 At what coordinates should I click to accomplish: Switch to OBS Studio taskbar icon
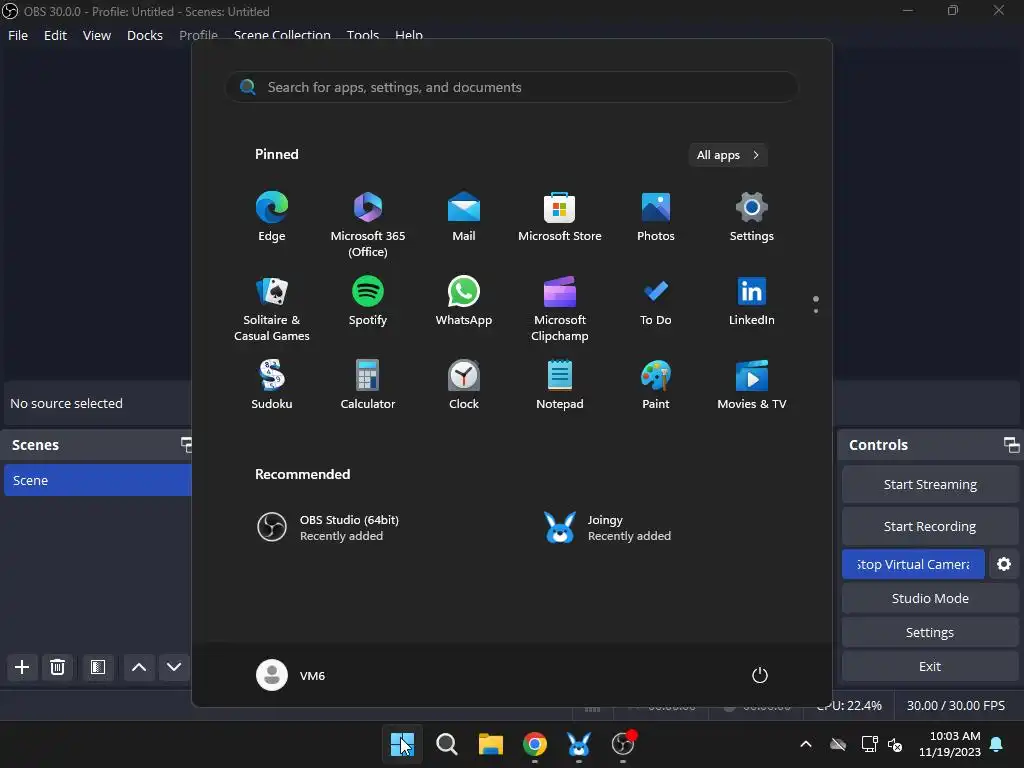pyautogui.click(x=623, y=744)
